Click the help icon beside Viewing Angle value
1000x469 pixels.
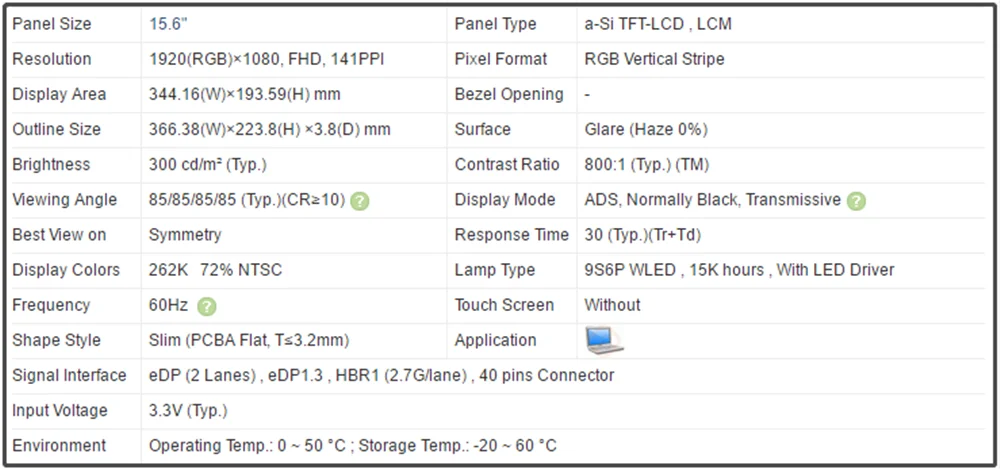tap(360, 201)
